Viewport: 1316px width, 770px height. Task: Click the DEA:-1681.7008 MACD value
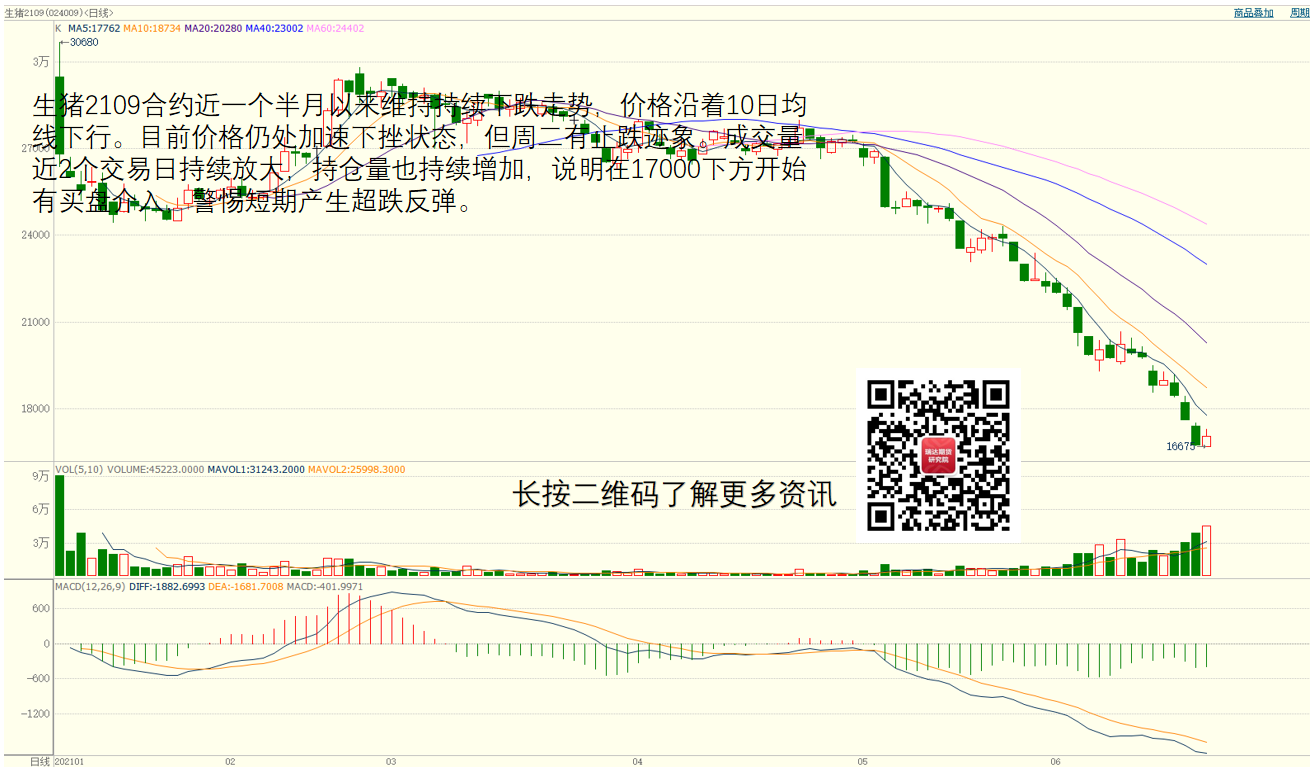[245, 586]
